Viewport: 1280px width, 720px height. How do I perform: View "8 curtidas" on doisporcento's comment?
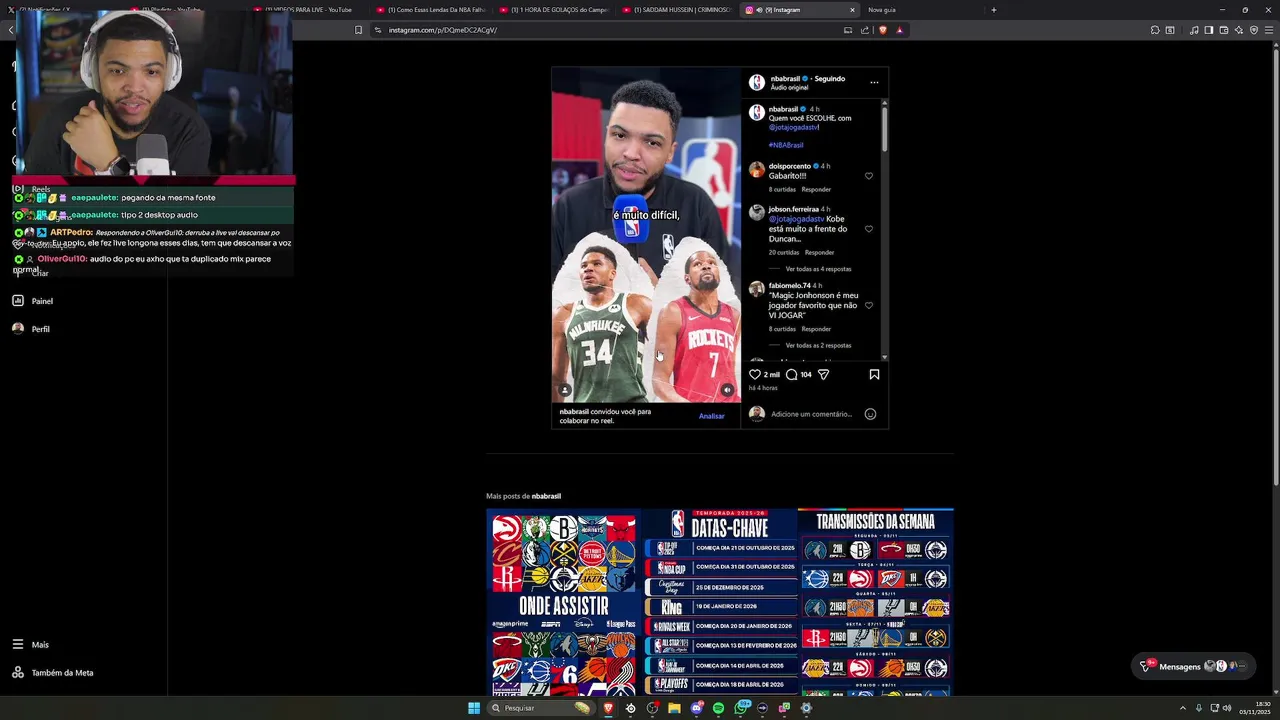pyautogui.click(x=782, y=189)
